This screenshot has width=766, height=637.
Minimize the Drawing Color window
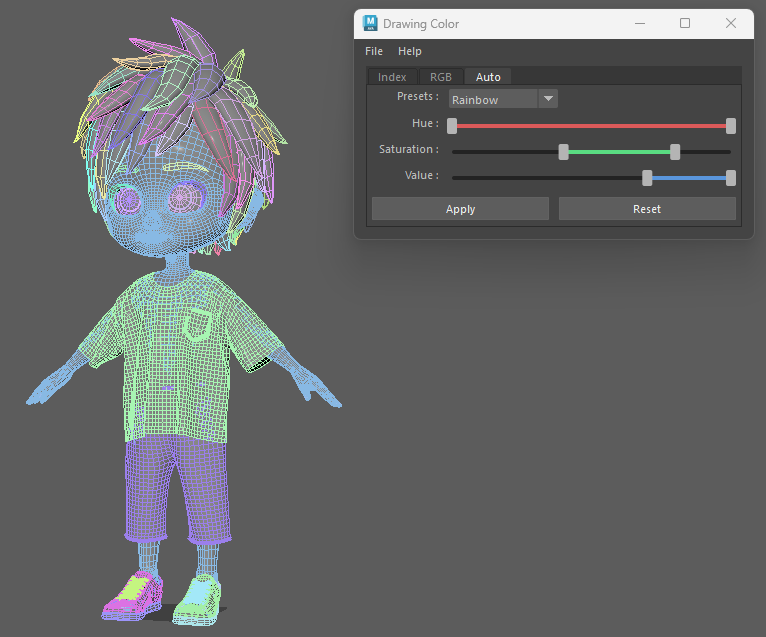pos(640,23)
